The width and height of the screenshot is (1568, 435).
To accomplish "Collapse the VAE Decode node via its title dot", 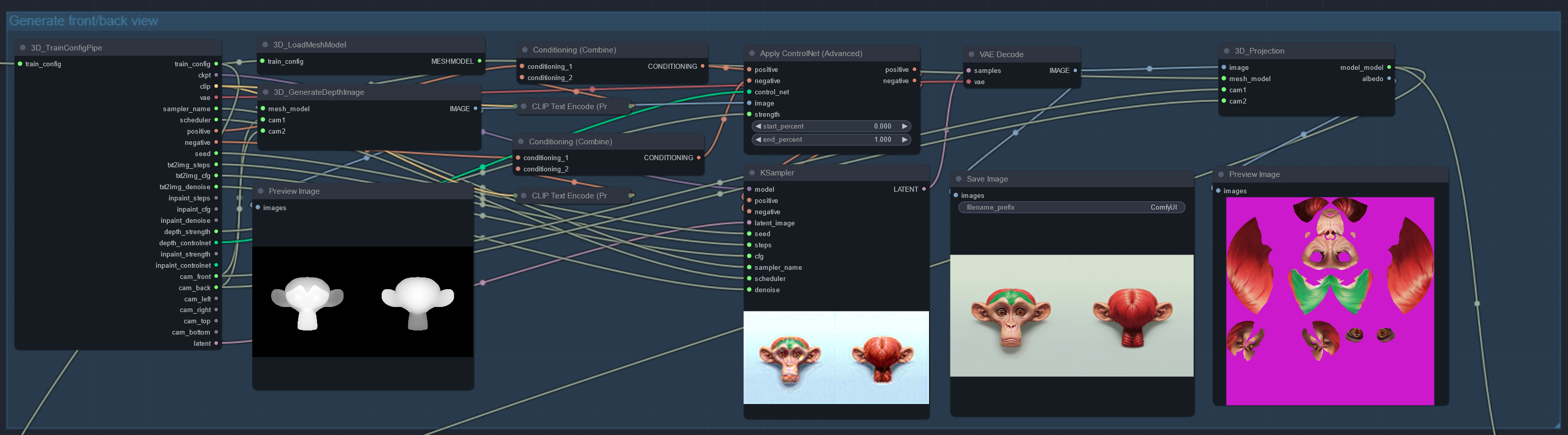I will 971,55.
